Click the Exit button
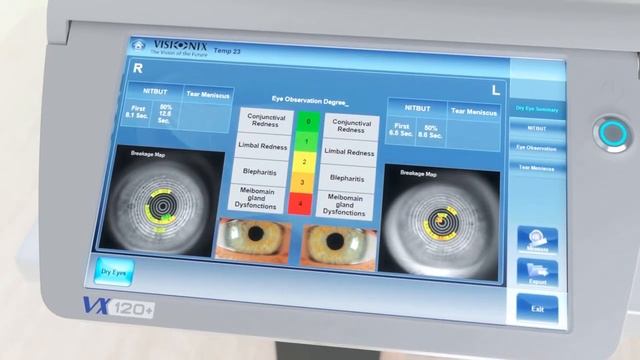 click(x=537, y=309)
